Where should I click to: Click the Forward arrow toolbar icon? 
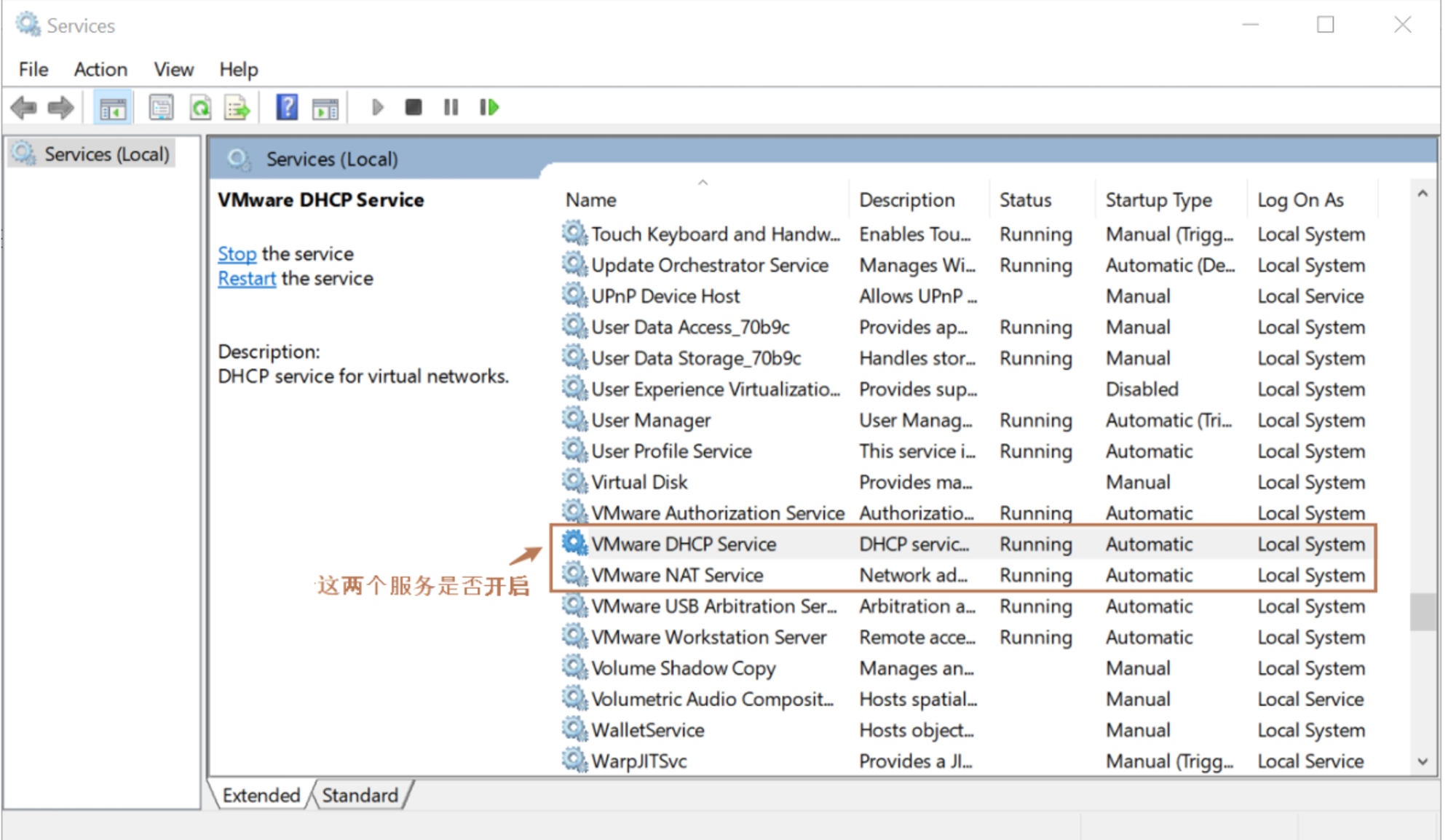point(60,108)
